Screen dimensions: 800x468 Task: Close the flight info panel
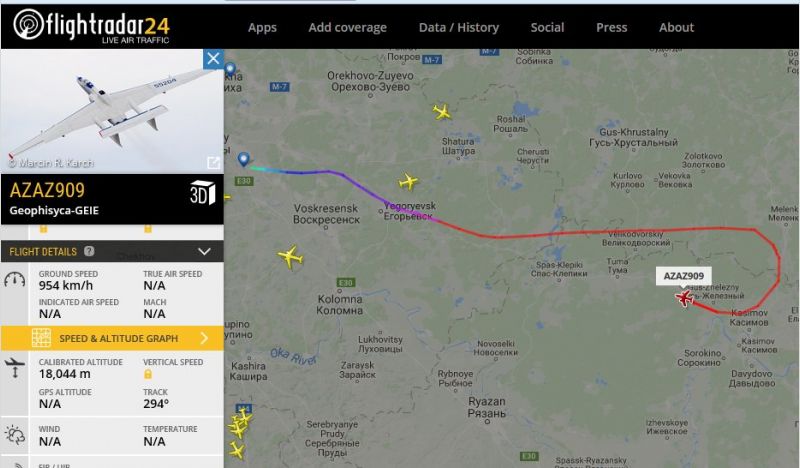pos(213,59)
